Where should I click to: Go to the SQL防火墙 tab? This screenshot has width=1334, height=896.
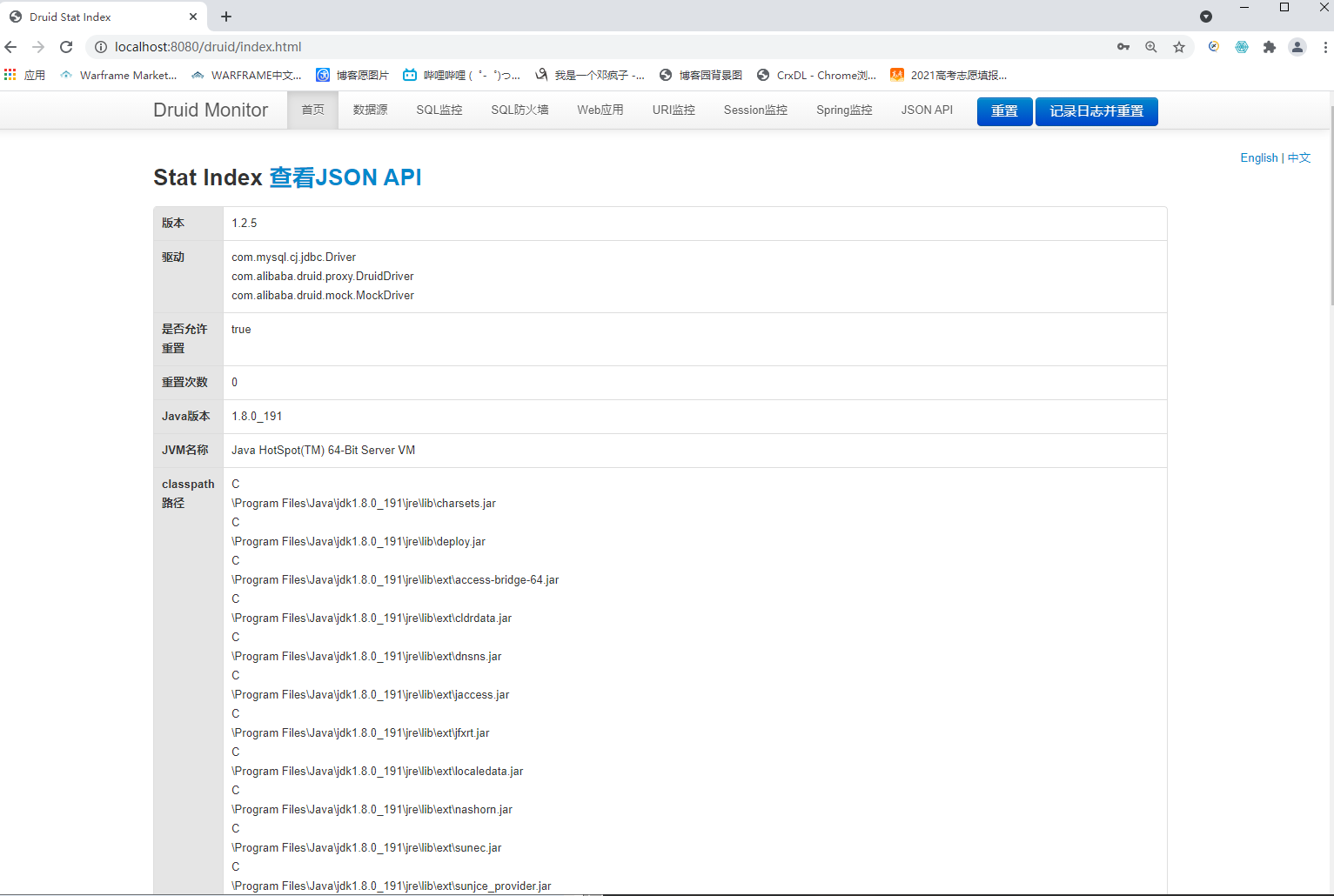[x=520, y=110]
